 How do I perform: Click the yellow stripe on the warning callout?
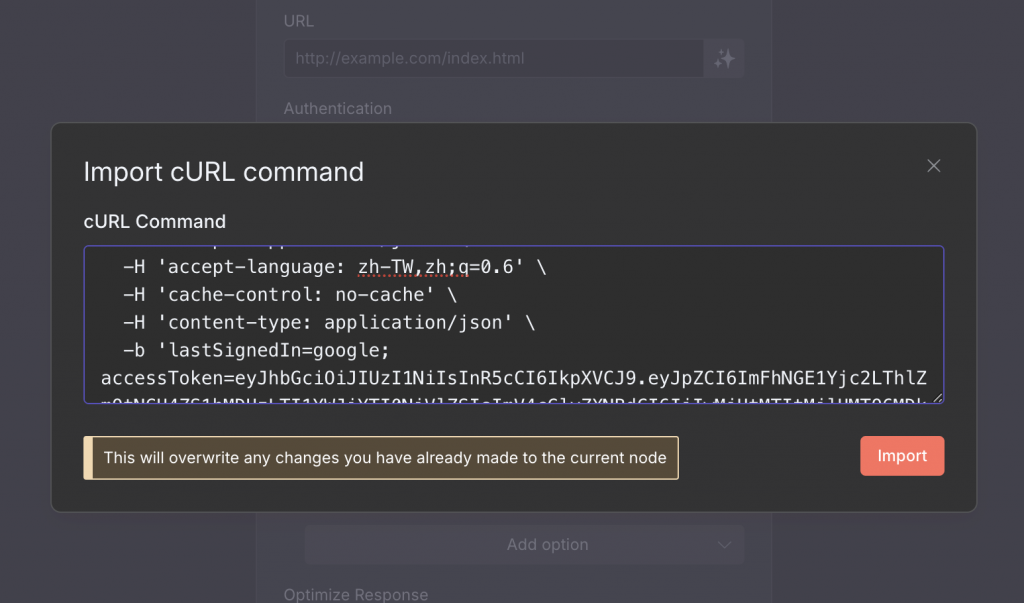pos(88,457)
